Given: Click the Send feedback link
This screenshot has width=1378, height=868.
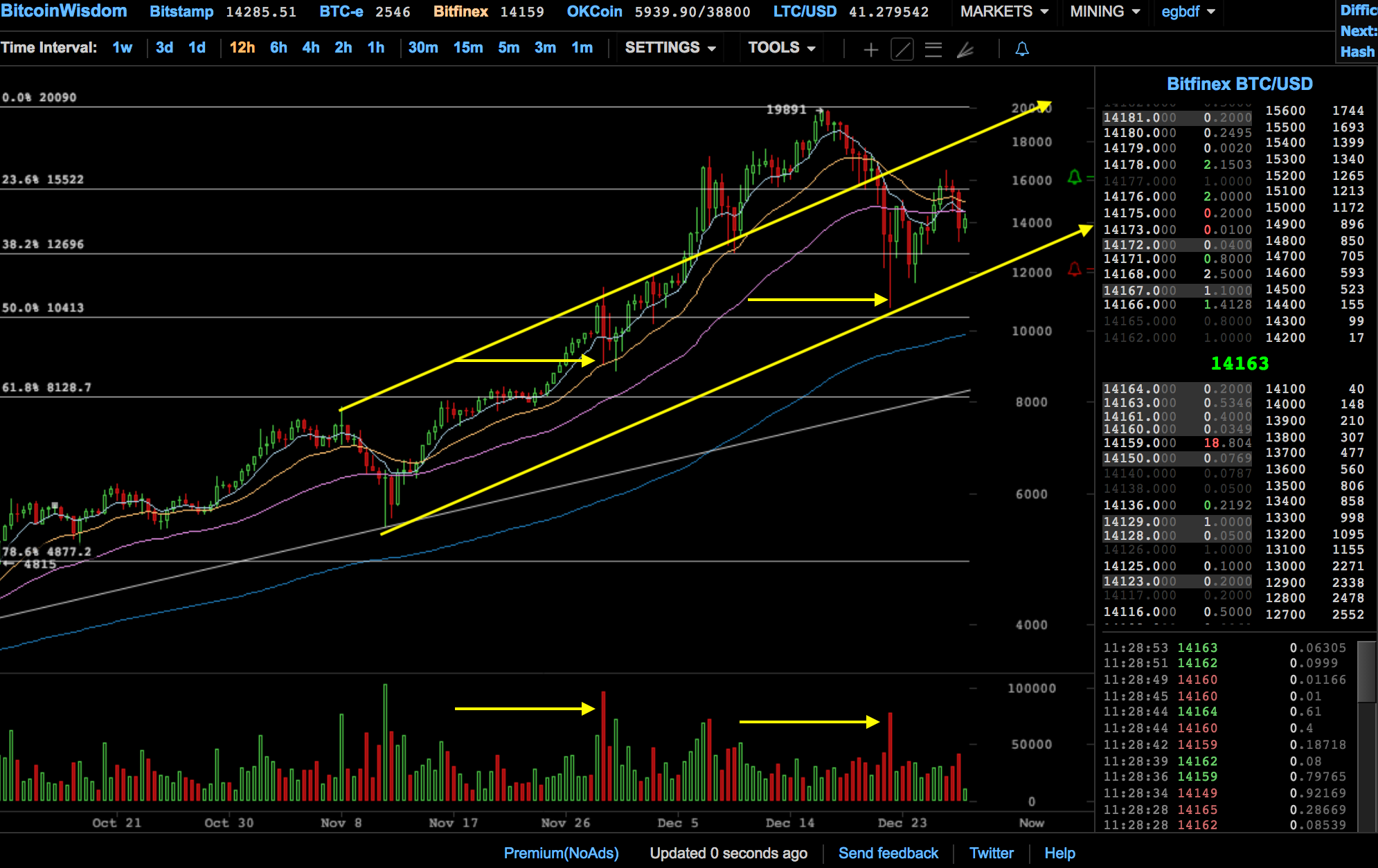Looking at the screenshot, I should (888, 853).
